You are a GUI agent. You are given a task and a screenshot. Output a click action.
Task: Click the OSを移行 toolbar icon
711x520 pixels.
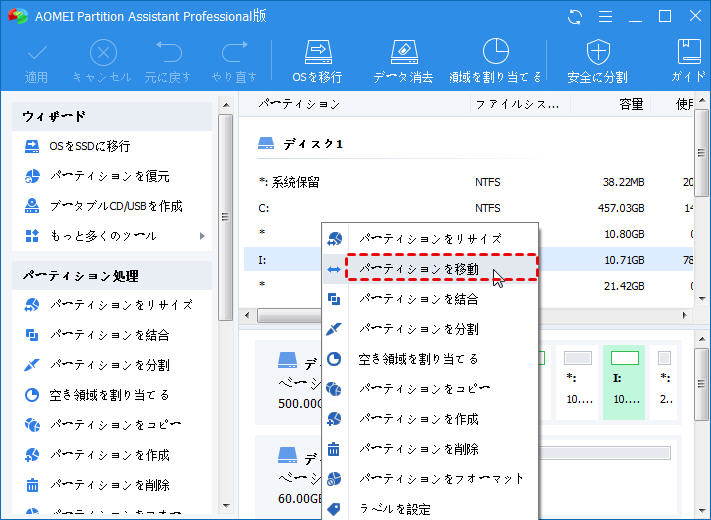(318, 61)
